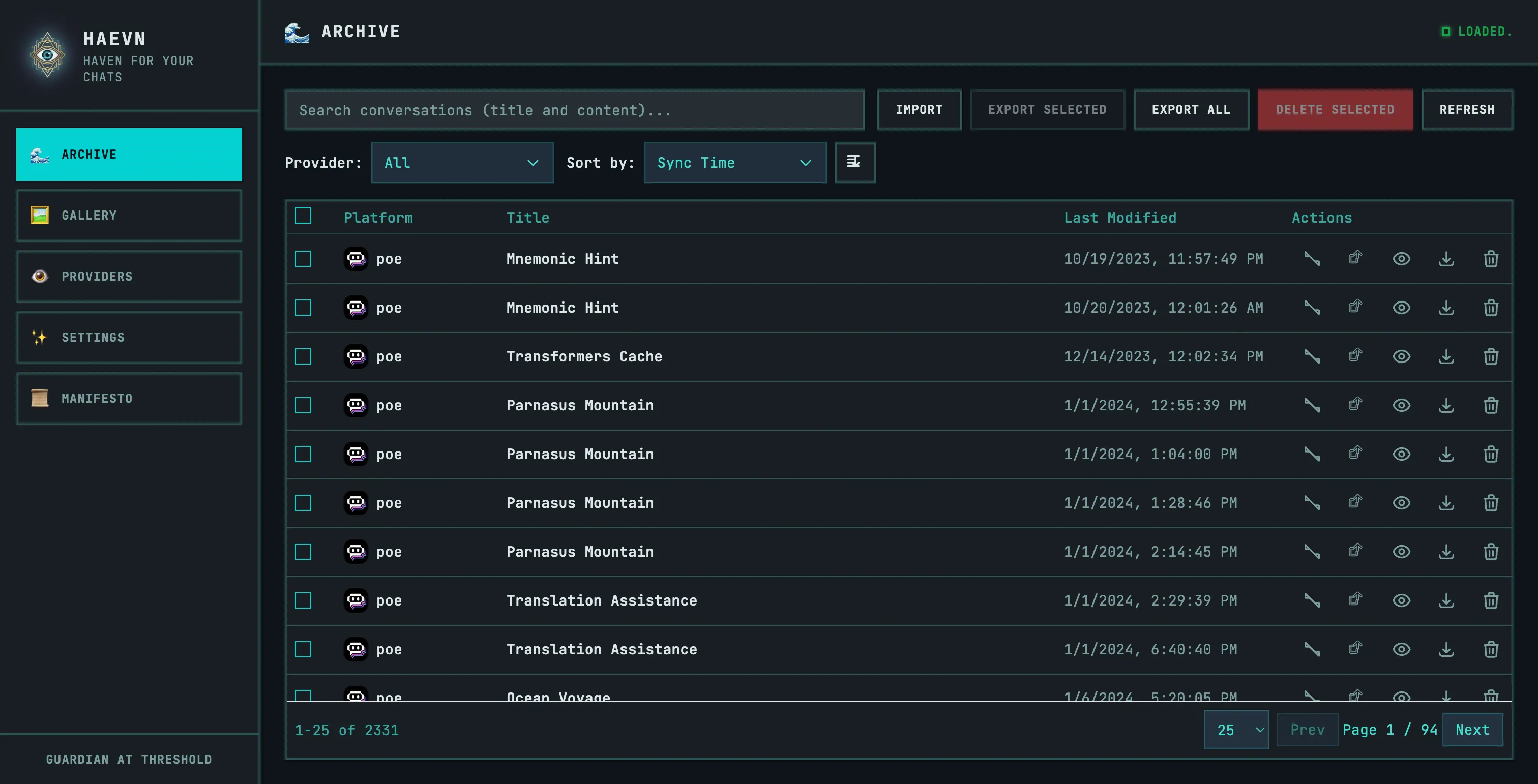Go to the next page of results
Viewport: 1538px width, 784px height.
click(1472, 729)
